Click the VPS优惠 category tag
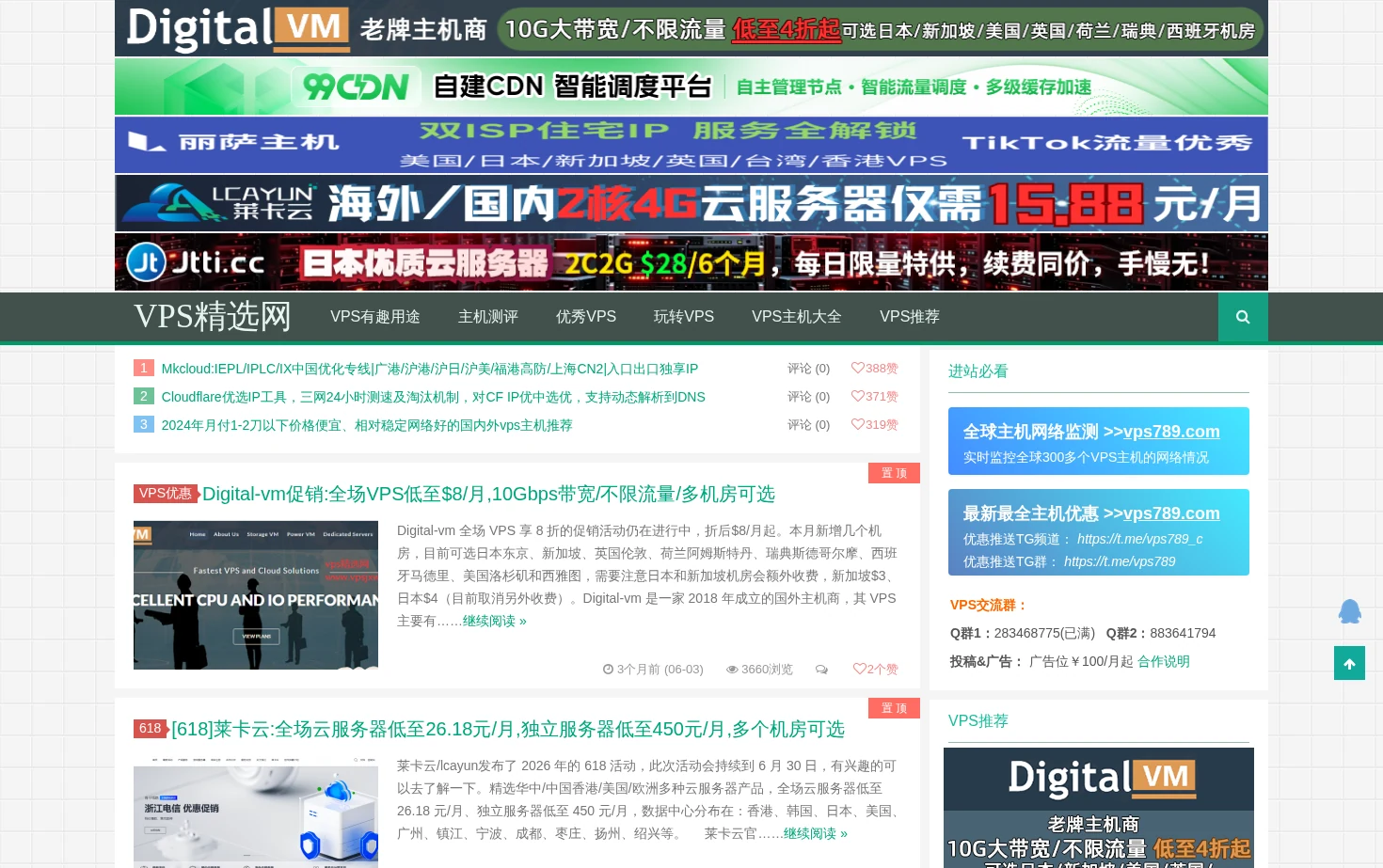Image resolution: width=1383 pixels, height=868 pixels. pyautogui.click(x=166, y=494)
